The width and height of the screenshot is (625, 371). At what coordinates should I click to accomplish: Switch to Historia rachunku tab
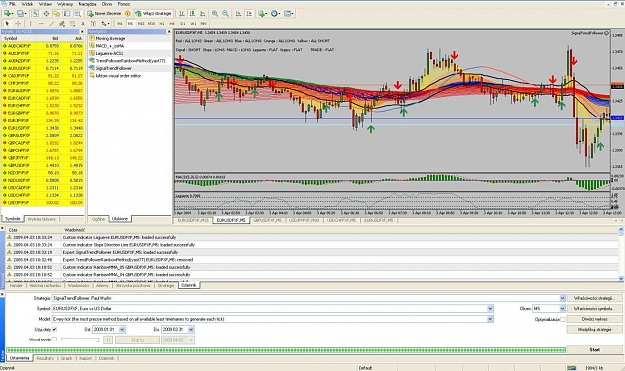tap(45, 285)
